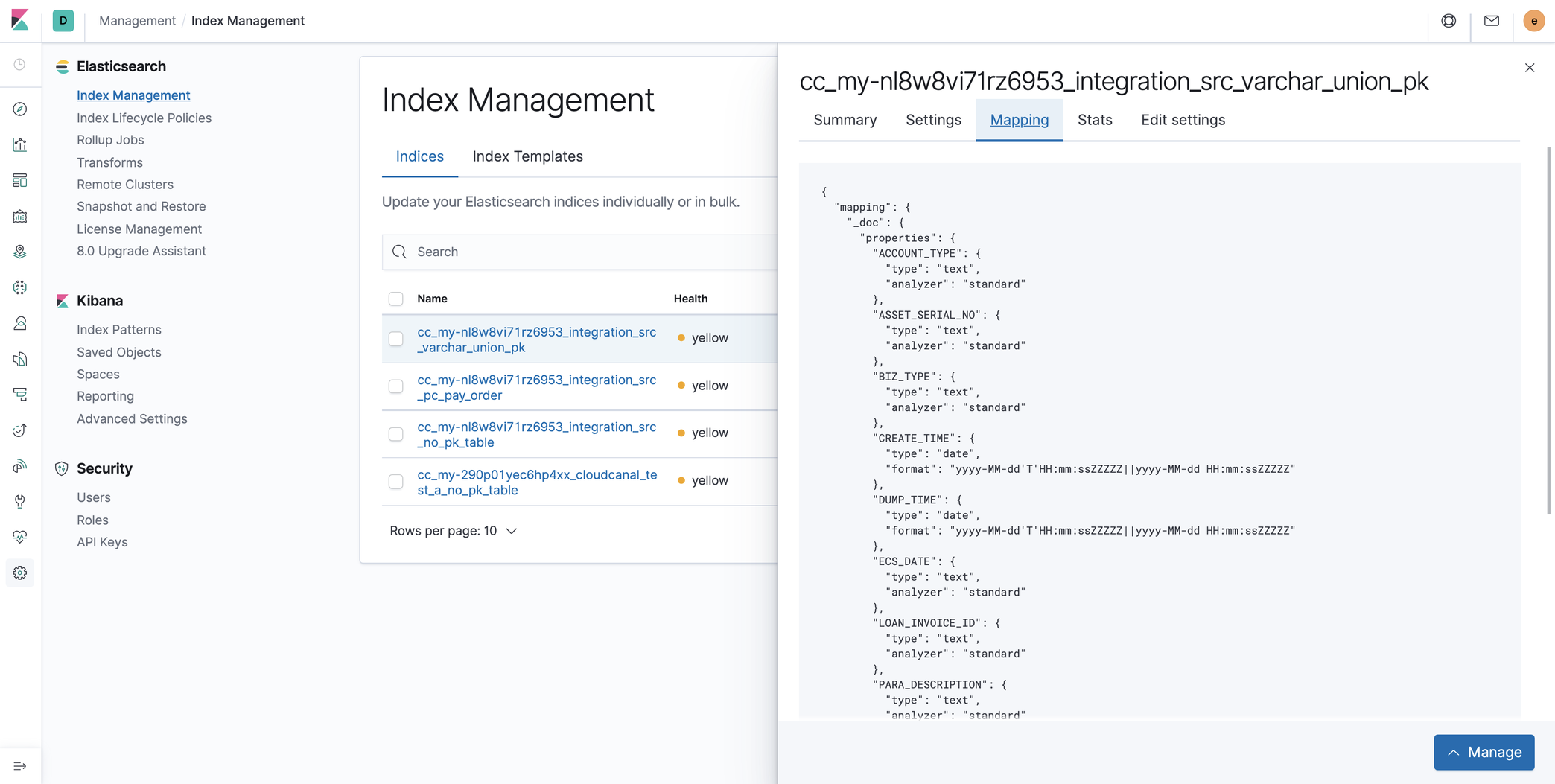Open Stack Monitoring heartbeat icon

click(20, 537)
